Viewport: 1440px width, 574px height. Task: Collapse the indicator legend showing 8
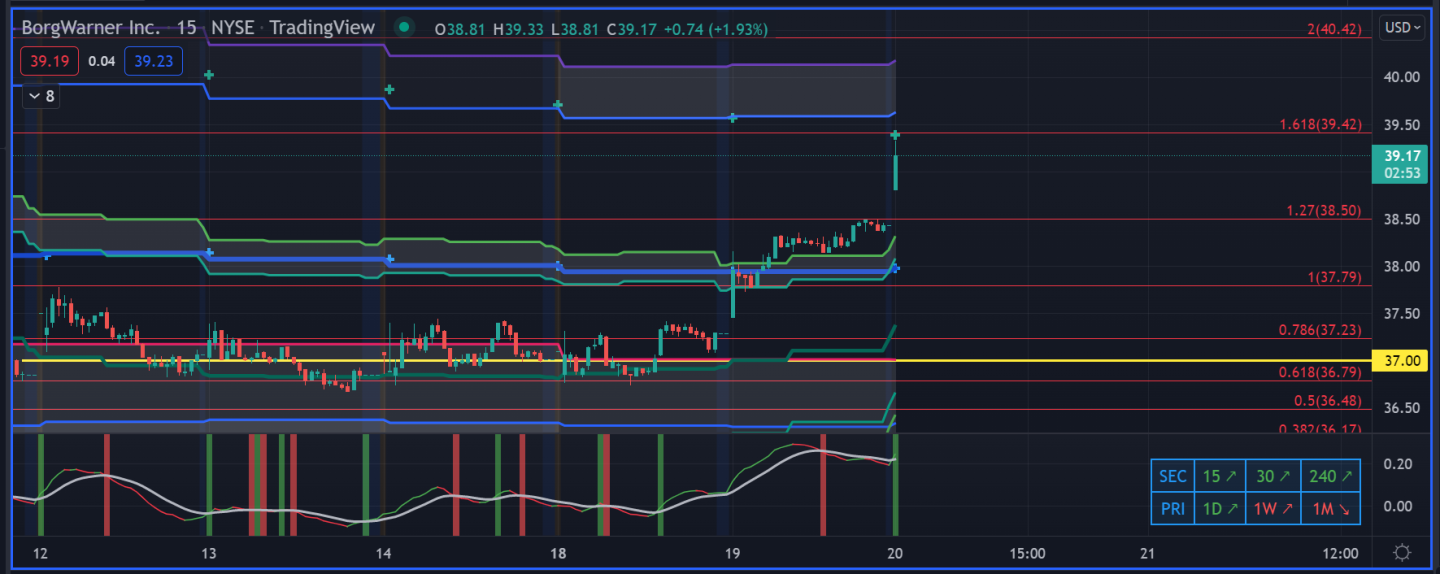[41, 96]
